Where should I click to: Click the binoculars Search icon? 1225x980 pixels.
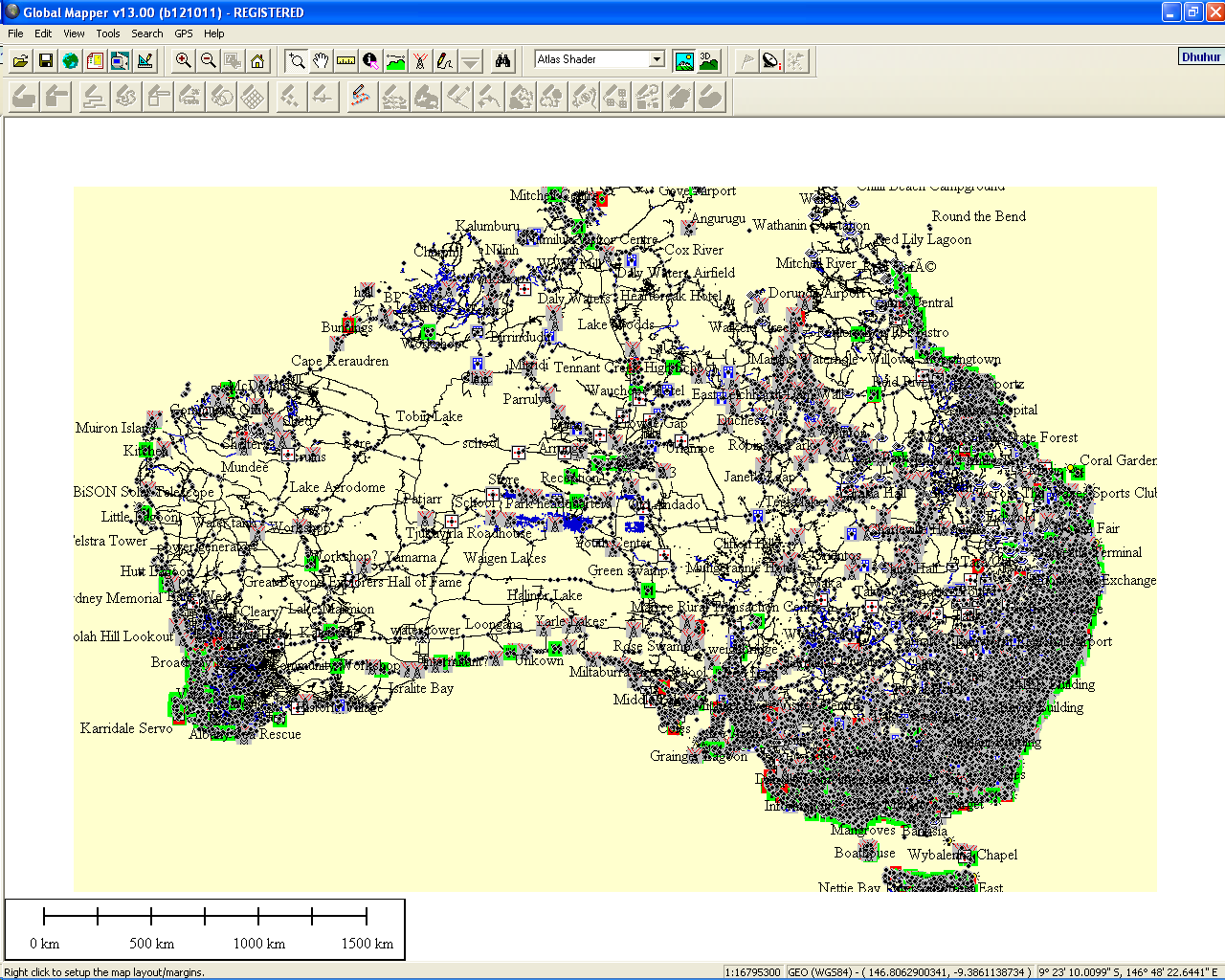pos(502,61)
